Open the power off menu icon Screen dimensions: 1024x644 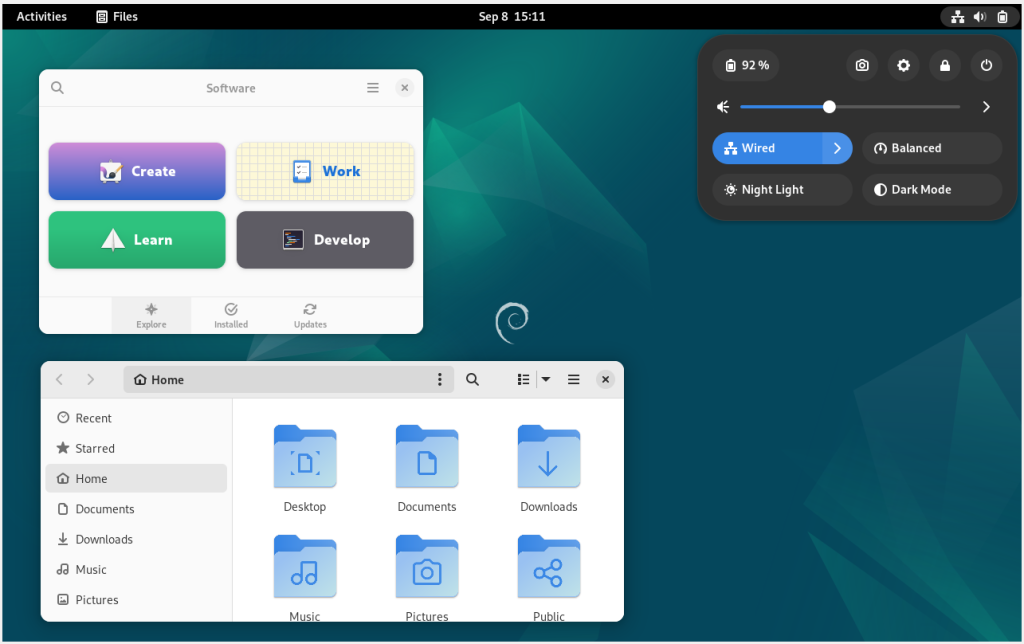[986, 65]
